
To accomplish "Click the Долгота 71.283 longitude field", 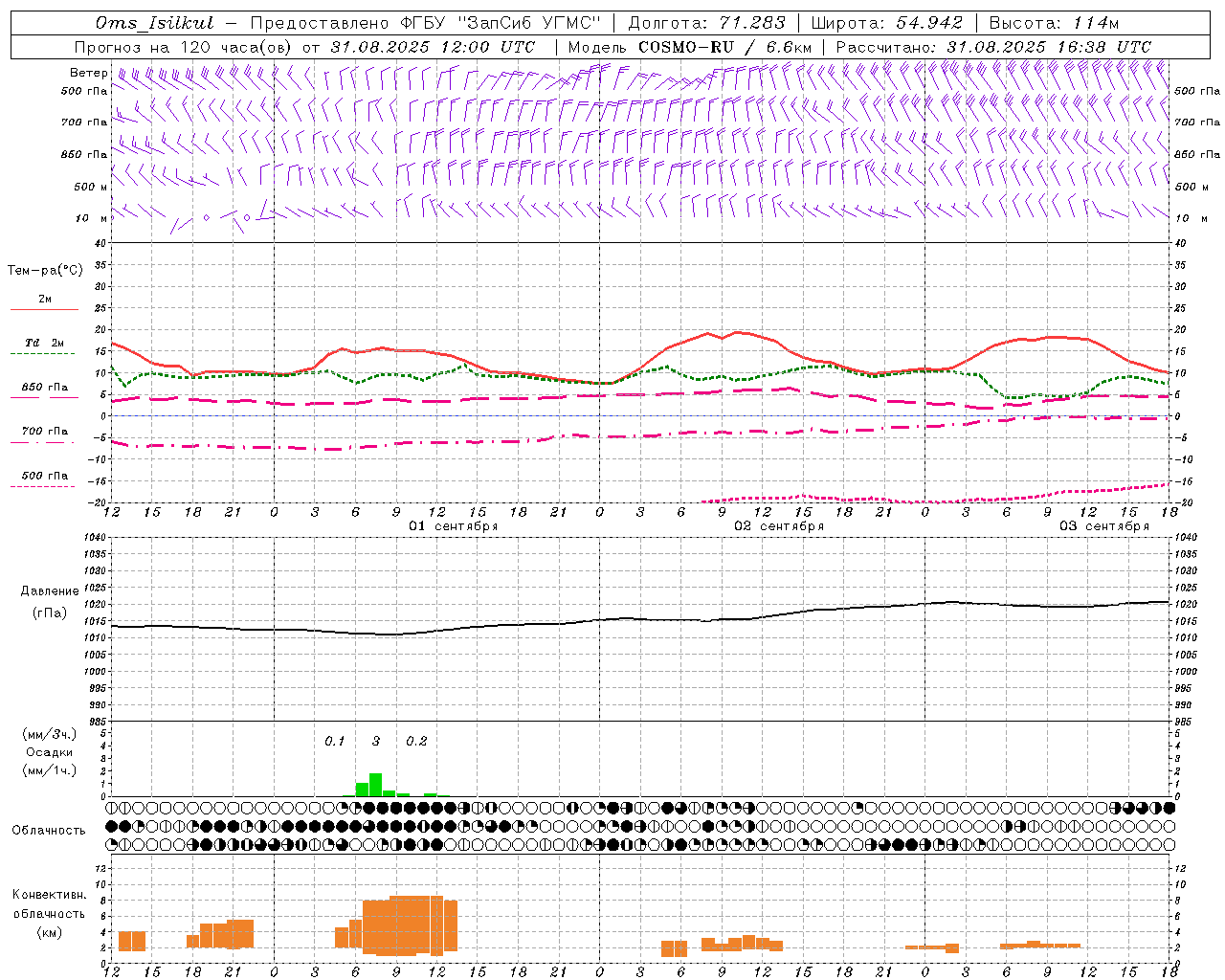I will (706, 23).
